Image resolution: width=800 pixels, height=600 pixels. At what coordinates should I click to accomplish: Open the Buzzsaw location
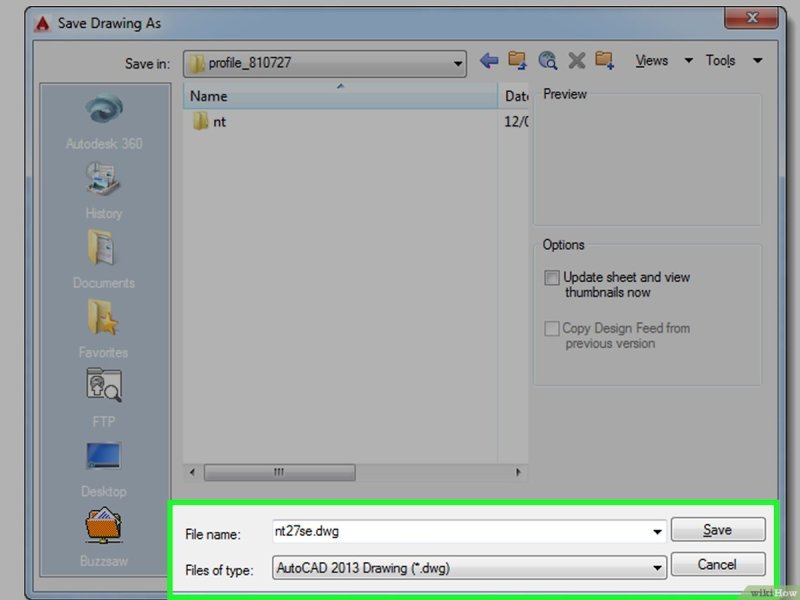pyautogui.click(x=104, y=537)
